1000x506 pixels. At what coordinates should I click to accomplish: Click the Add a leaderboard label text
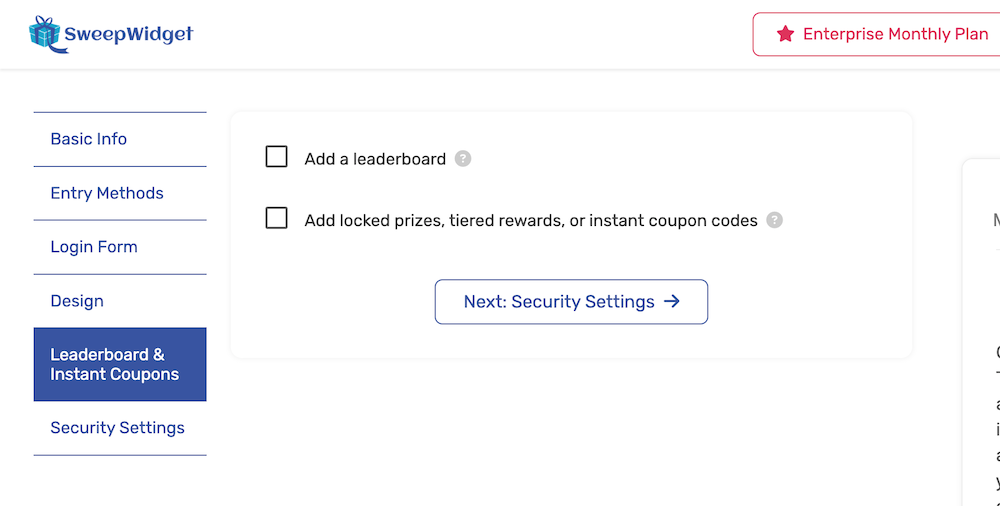(x=375, y=159)
